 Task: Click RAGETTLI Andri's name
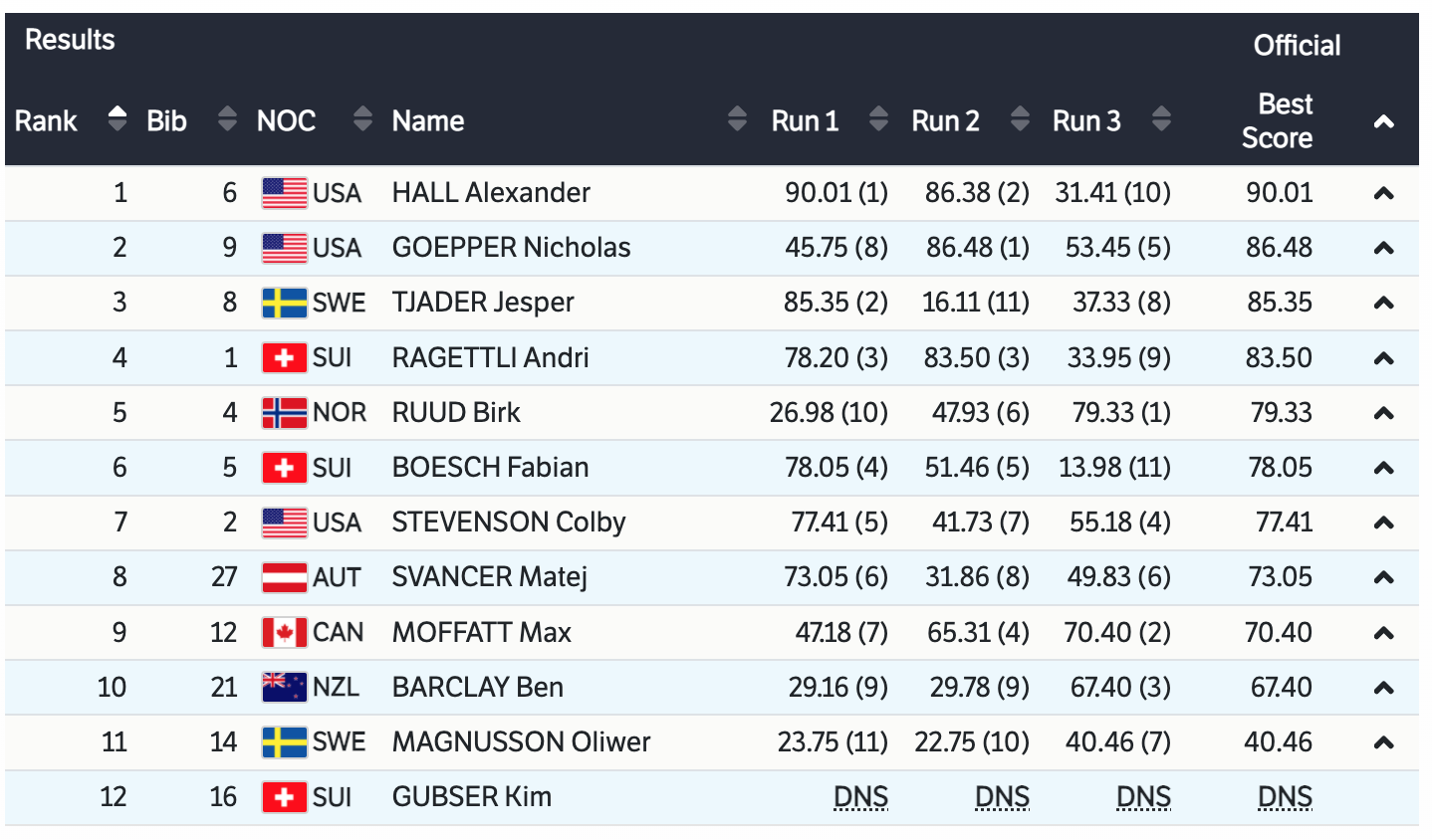(x=490, y=358)
